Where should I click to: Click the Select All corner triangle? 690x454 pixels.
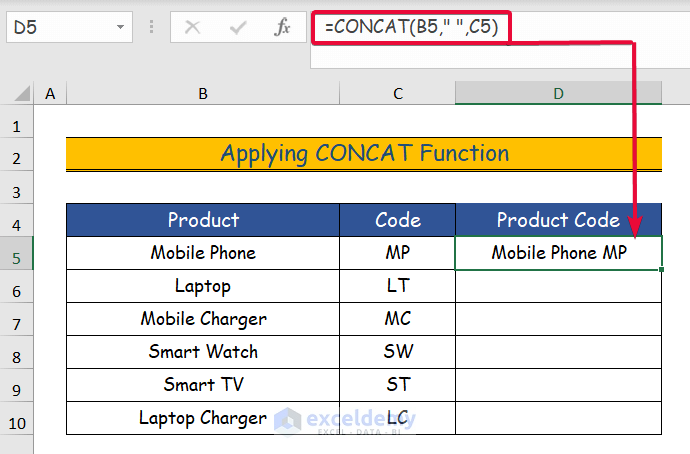point(18,93)
